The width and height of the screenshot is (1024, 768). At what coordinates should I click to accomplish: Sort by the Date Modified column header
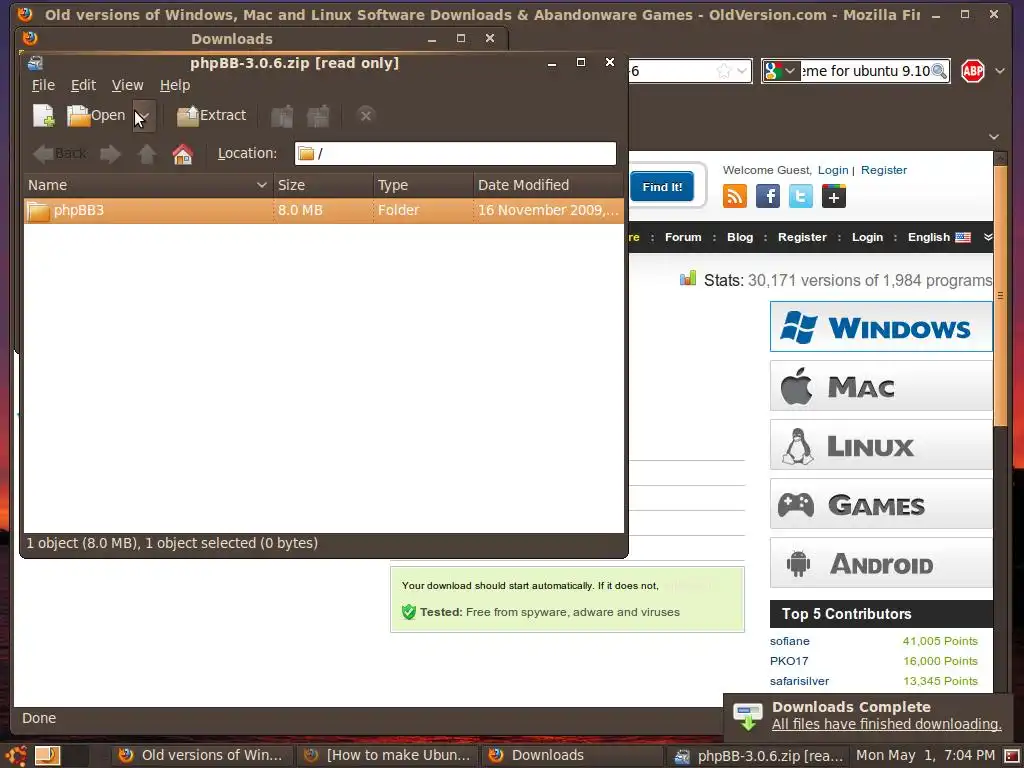[x=549, y=185]
